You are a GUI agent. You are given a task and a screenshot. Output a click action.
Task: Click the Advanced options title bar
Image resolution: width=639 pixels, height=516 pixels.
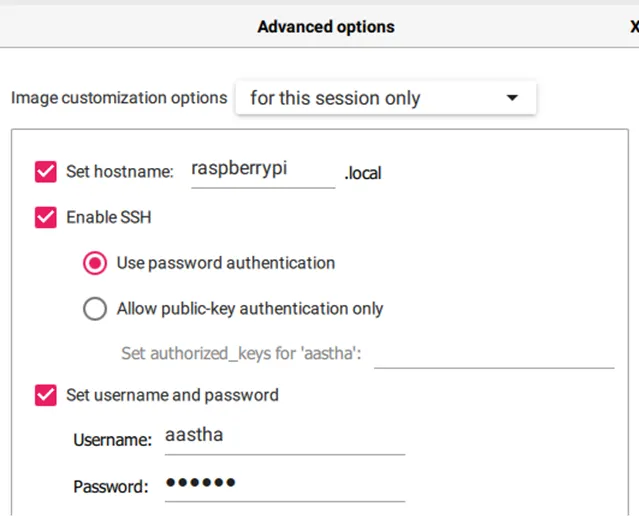(x=326, y=27)
